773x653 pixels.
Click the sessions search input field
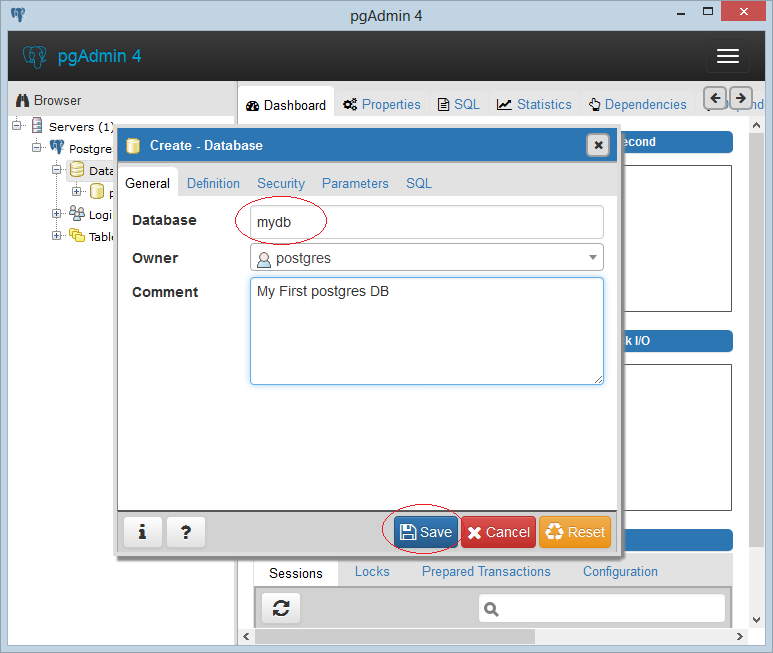point(601,609)
